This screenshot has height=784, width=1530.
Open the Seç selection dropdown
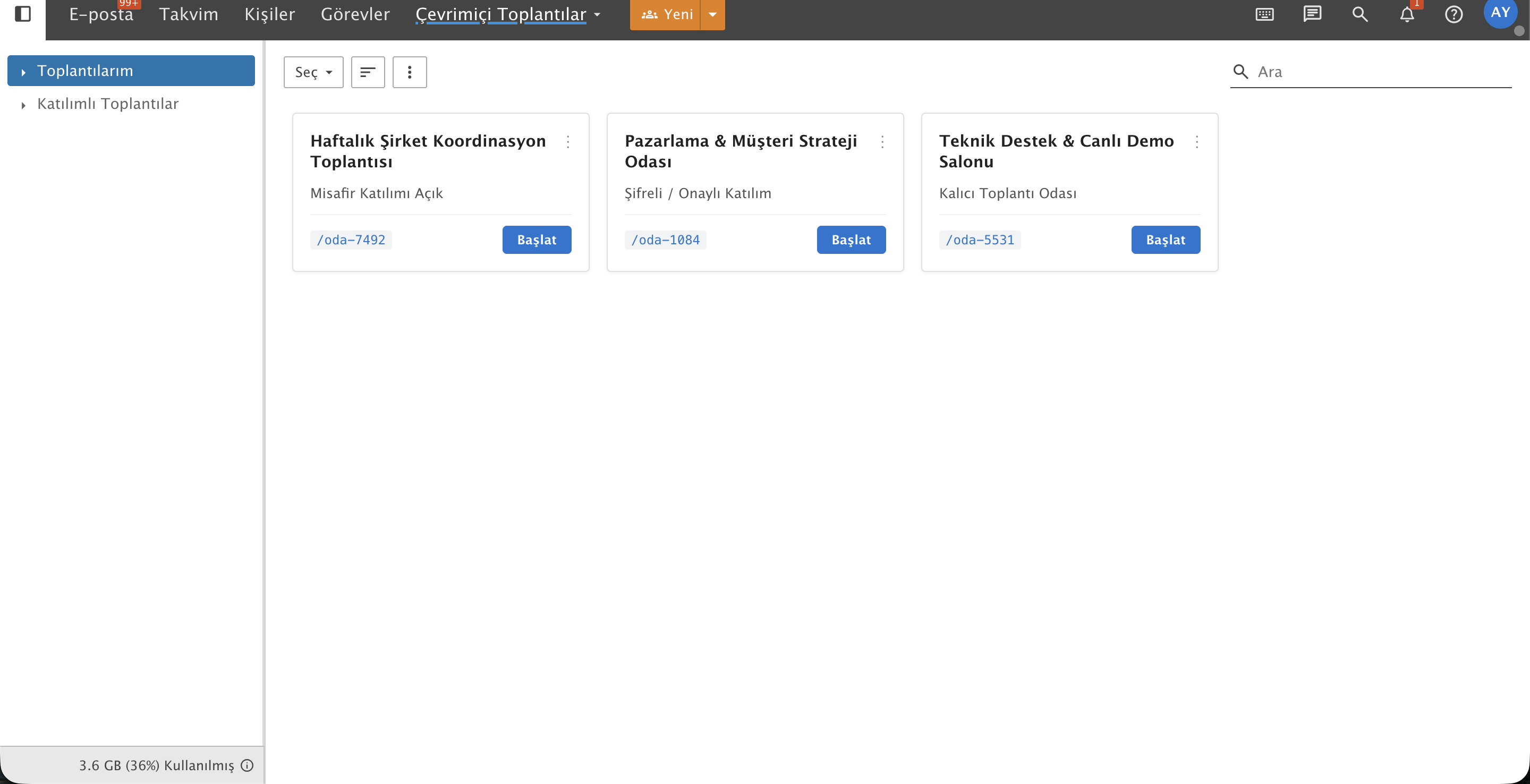(313, 72)
